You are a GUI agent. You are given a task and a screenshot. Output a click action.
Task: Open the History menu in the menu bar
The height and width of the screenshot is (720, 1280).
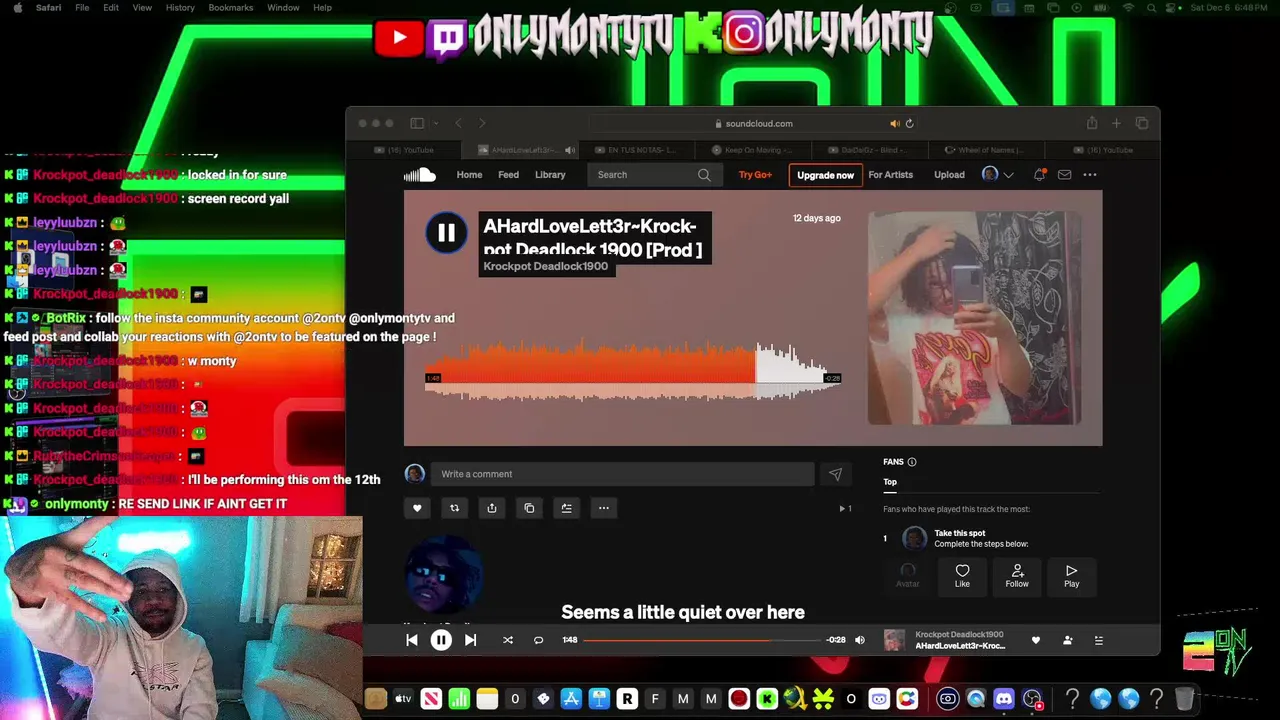coord(180,7)
